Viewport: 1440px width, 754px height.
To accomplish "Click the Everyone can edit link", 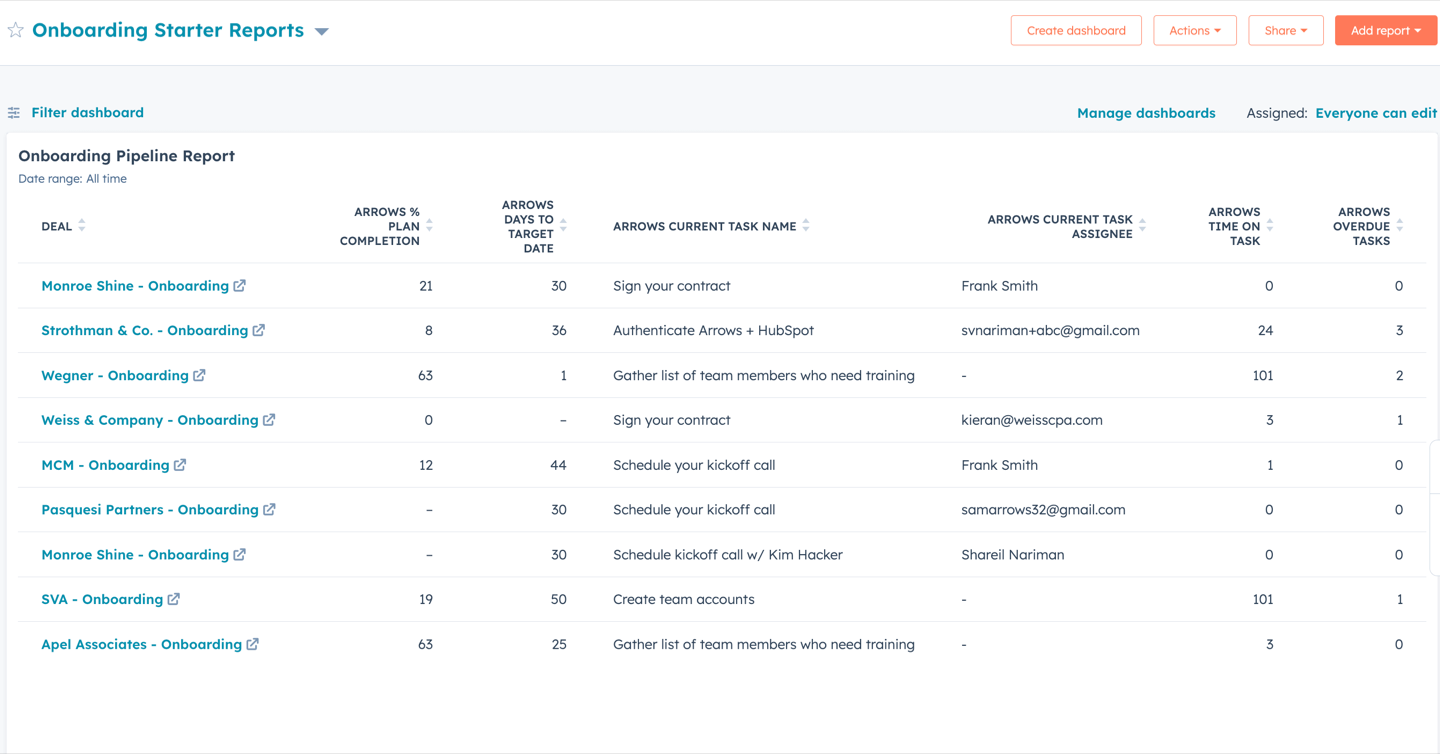I will coord(1376,113).
